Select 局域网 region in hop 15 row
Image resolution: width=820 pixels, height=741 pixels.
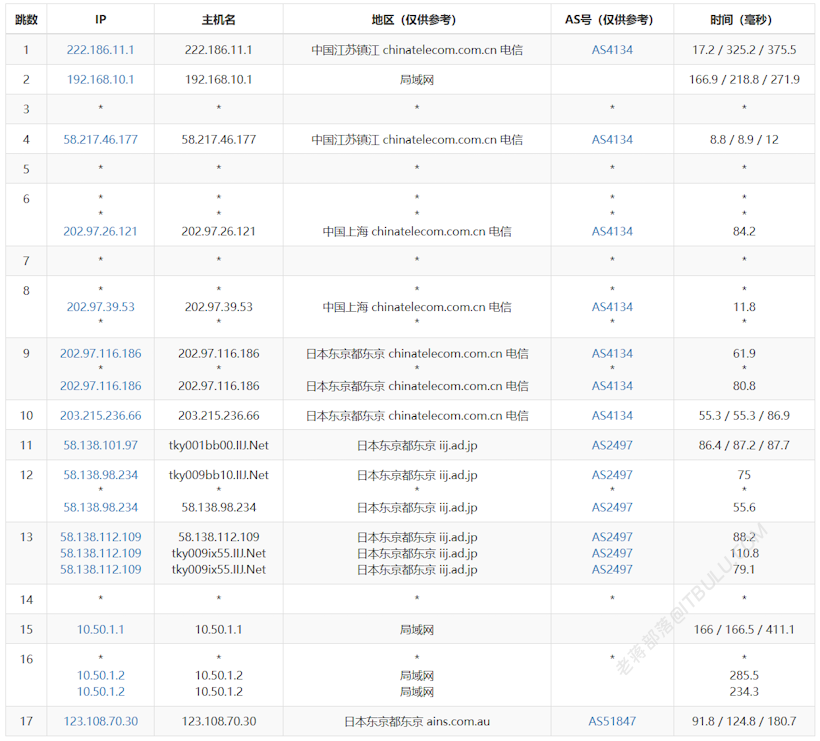point(417,629)
